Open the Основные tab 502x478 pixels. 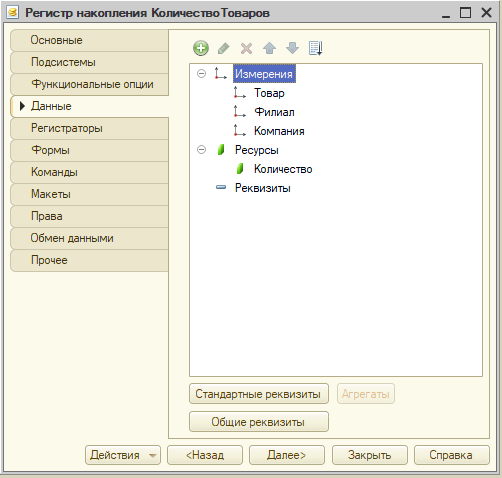[x=89, y=40]
